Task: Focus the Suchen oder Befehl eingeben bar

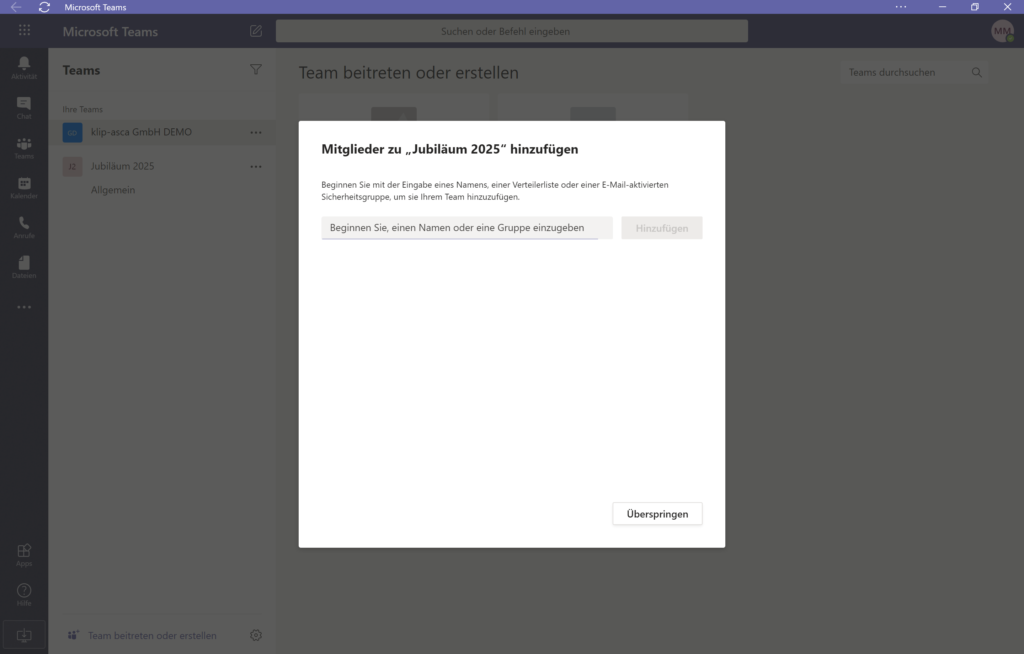Action: [512, 31]
